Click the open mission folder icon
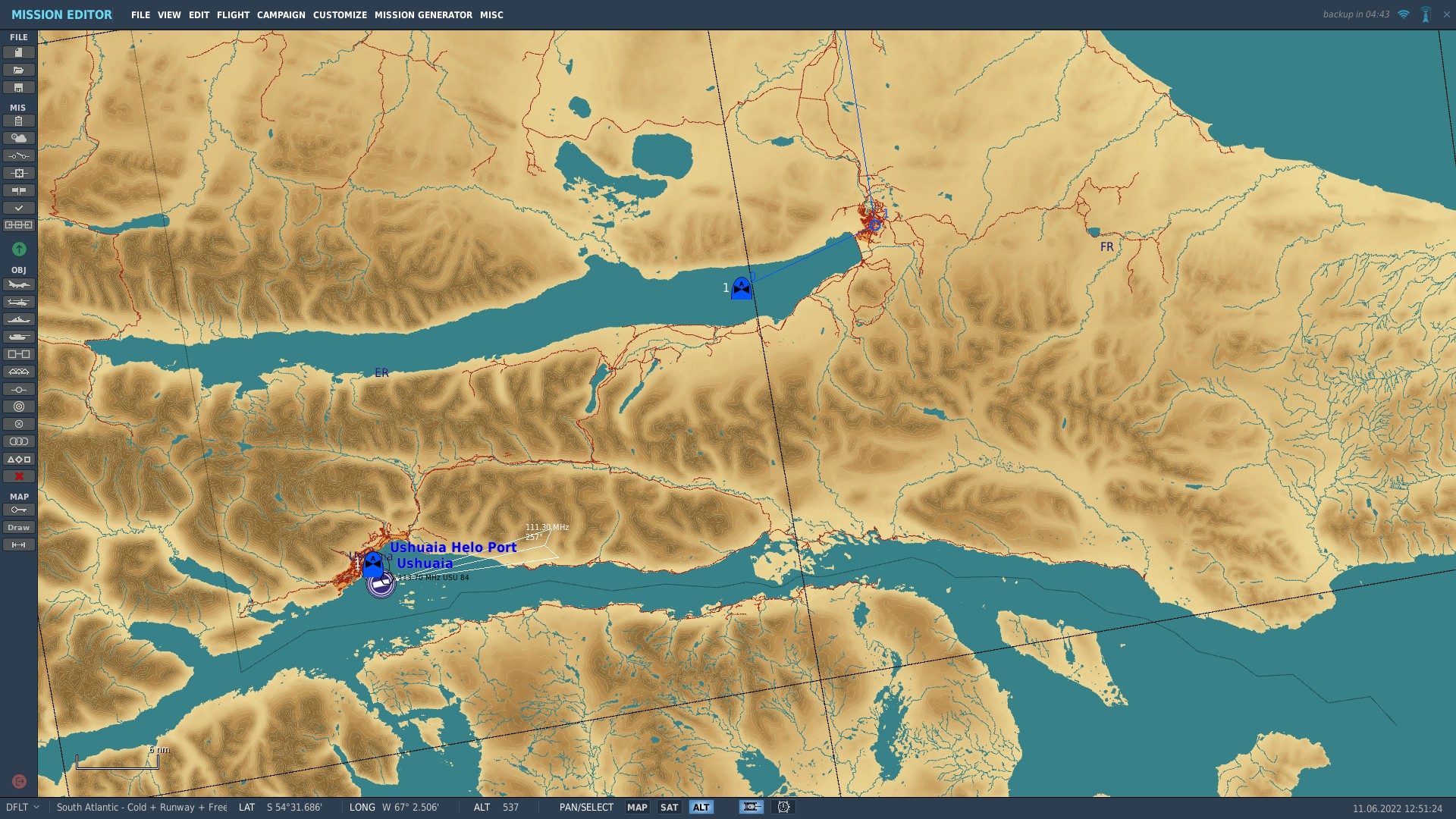This screenshot has width=1456, height=819. point(19,70)
